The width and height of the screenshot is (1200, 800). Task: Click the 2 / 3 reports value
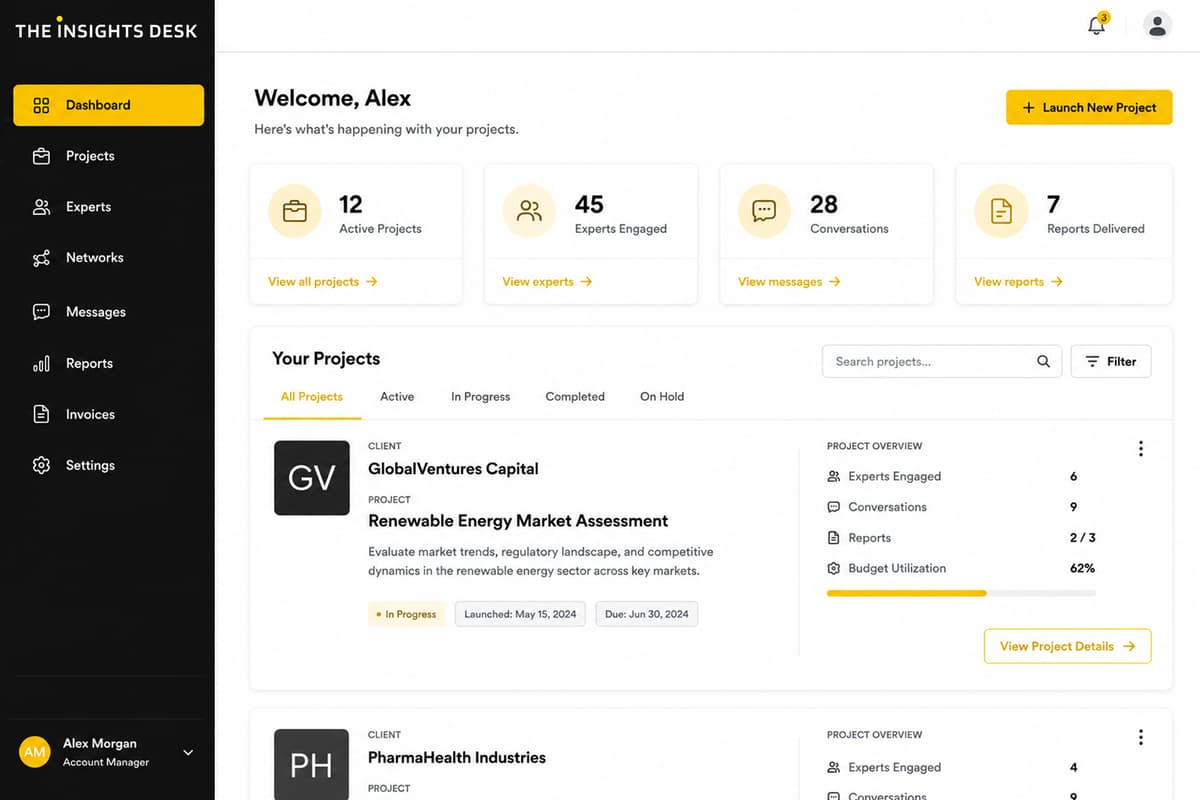(1082, 538)
